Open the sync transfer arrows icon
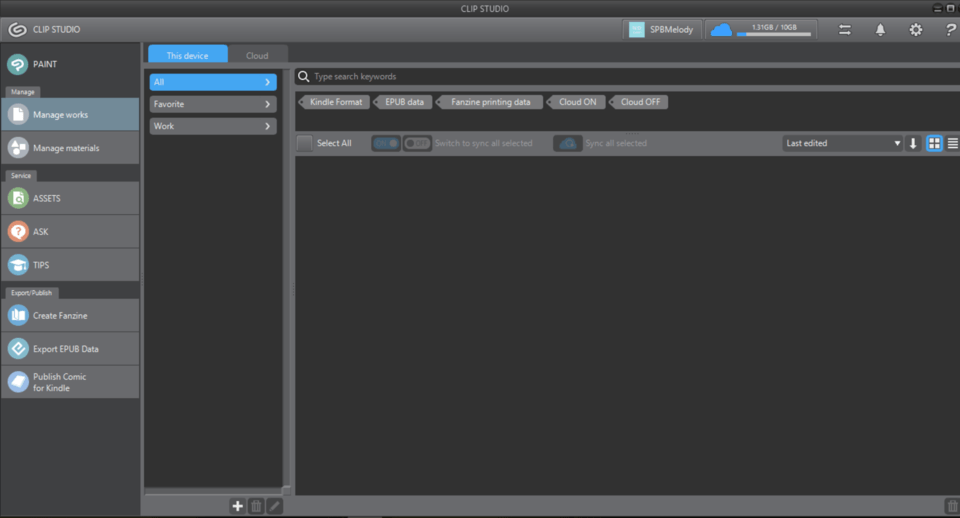The image size is (960, 518). tap(845, 29)
